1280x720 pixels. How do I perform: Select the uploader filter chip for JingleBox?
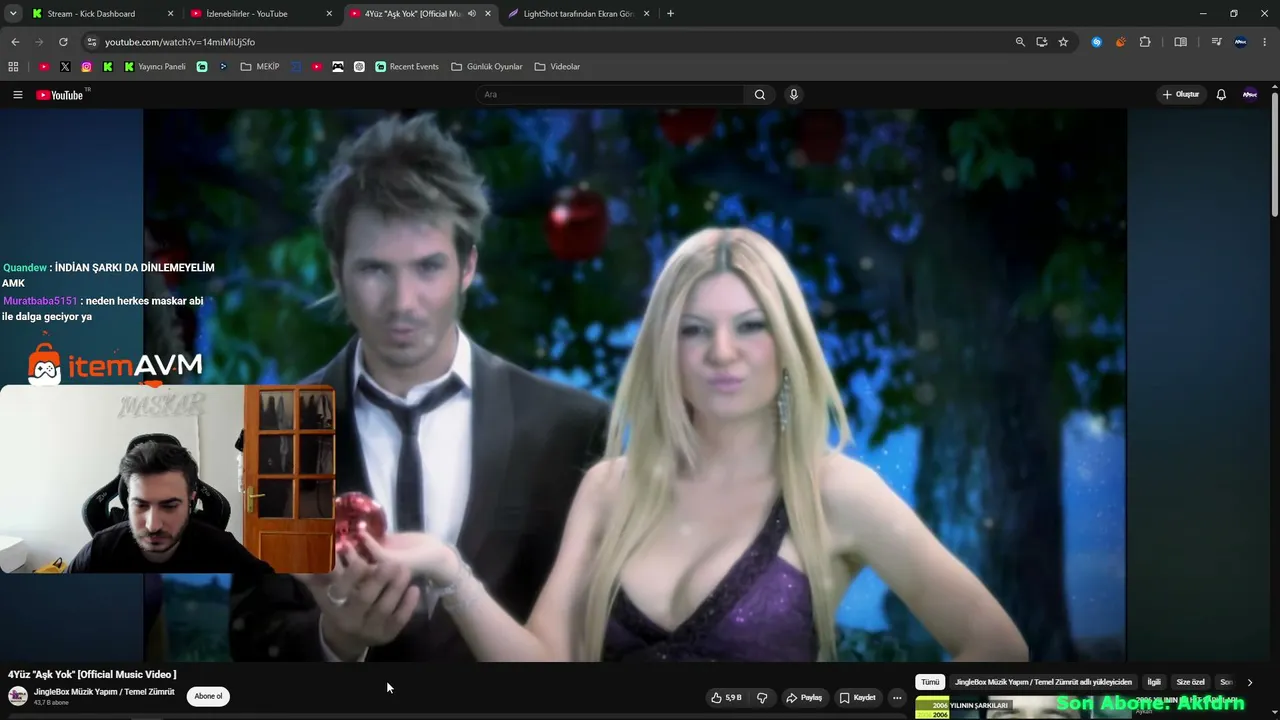coord(1043,682)
